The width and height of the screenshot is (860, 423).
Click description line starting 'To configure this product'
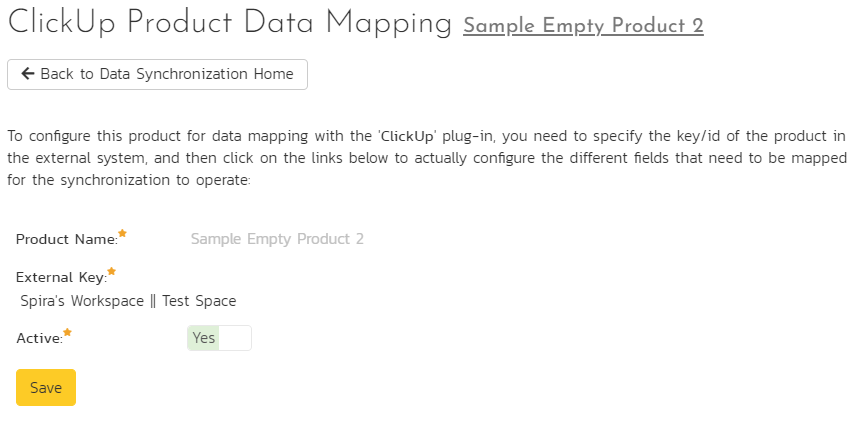coord(426,136)
